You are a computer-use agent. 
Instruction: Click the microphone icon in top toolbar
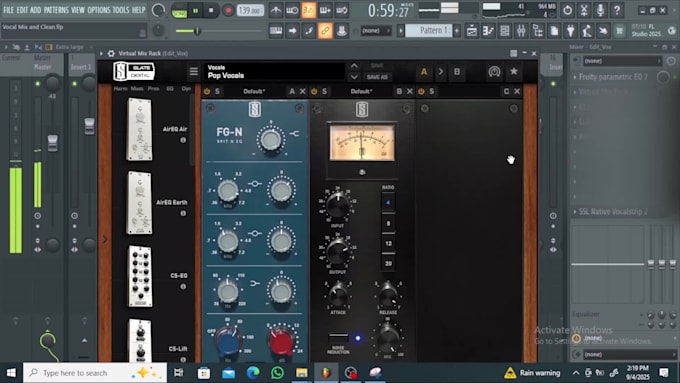(601, 10)
